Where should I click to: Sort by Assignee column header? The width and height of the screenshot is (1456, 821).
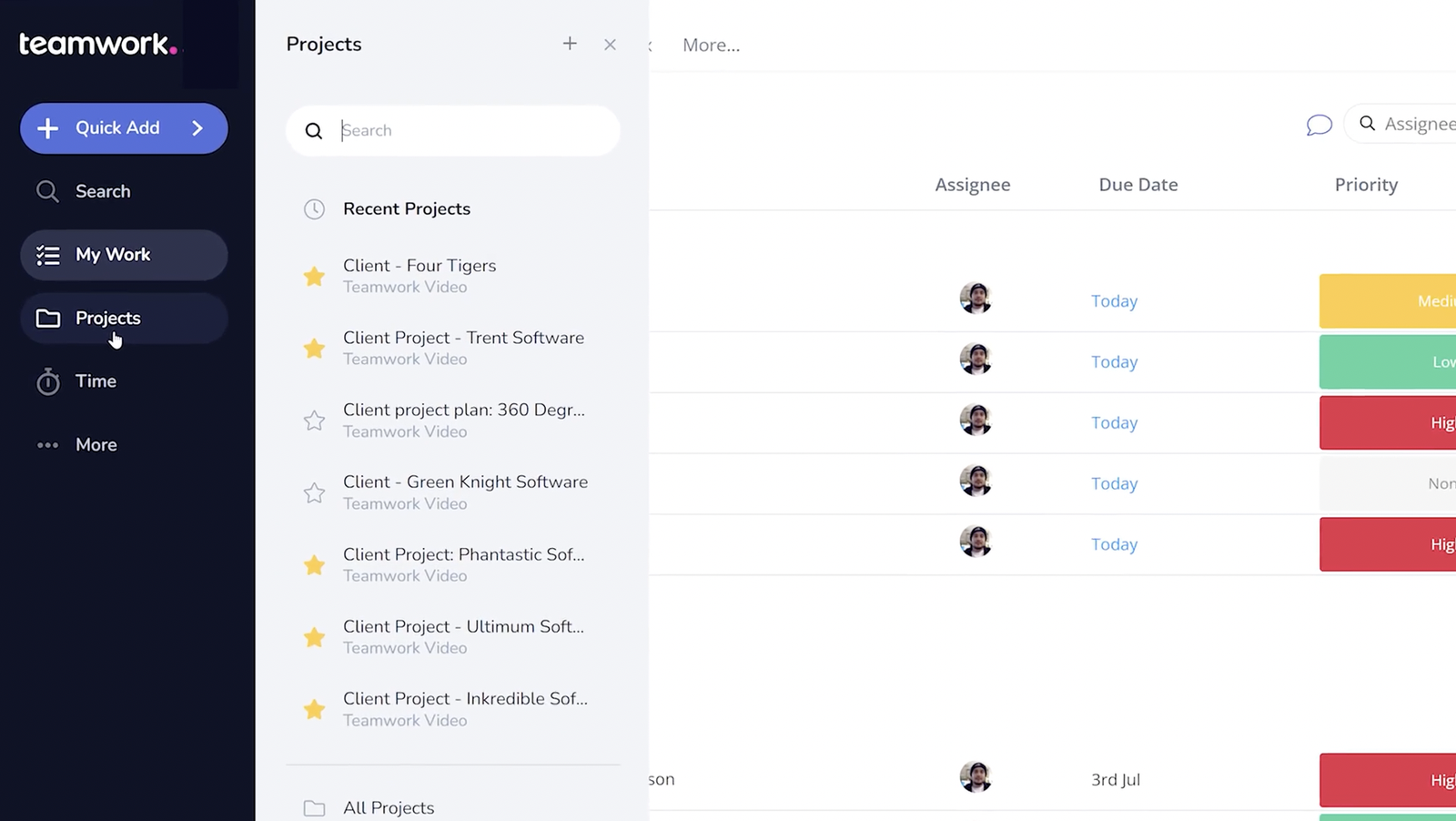click(x=973, y=185)
